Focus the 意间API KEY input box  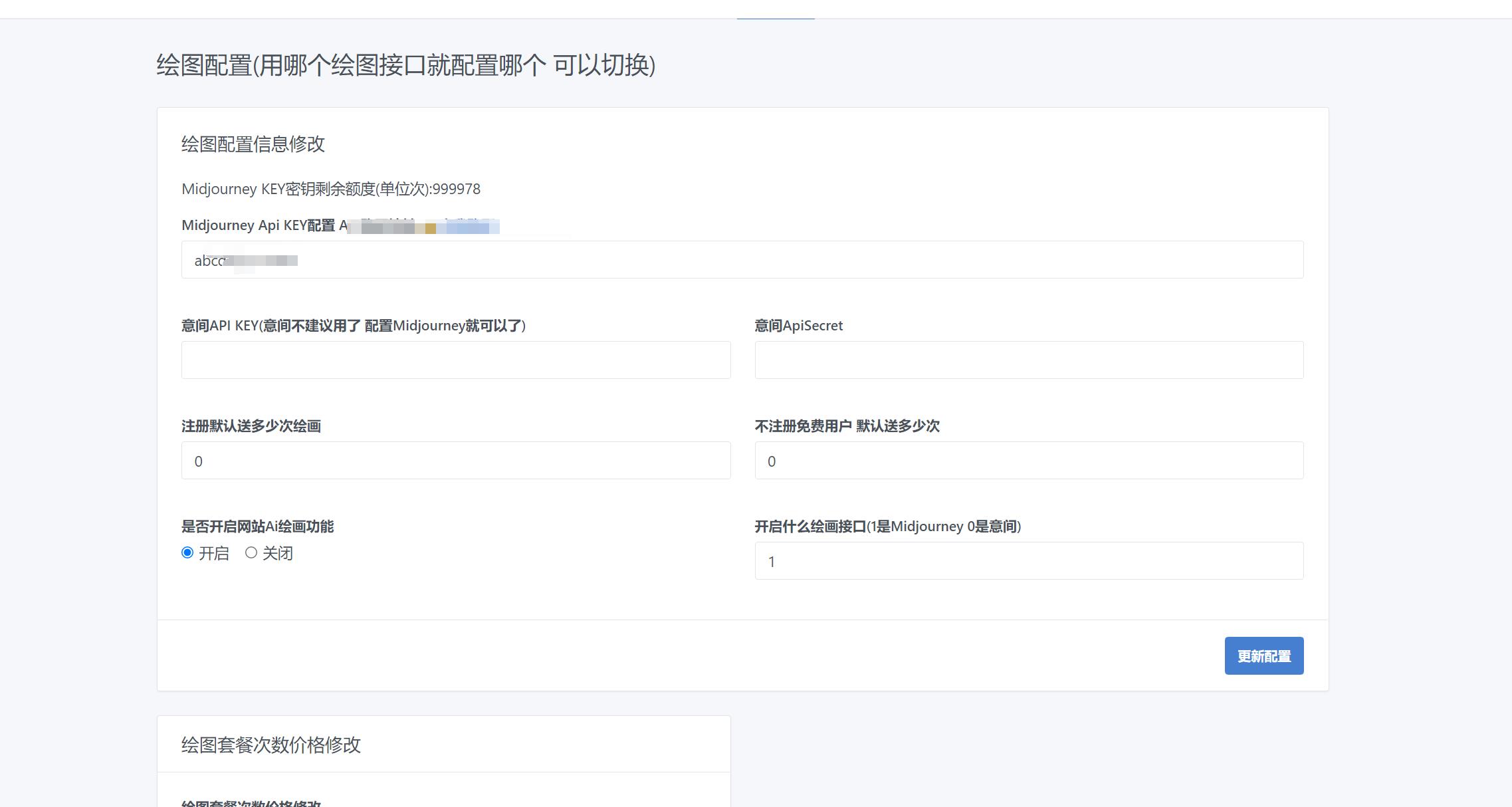pyautogui.click(x=456, y=360)
